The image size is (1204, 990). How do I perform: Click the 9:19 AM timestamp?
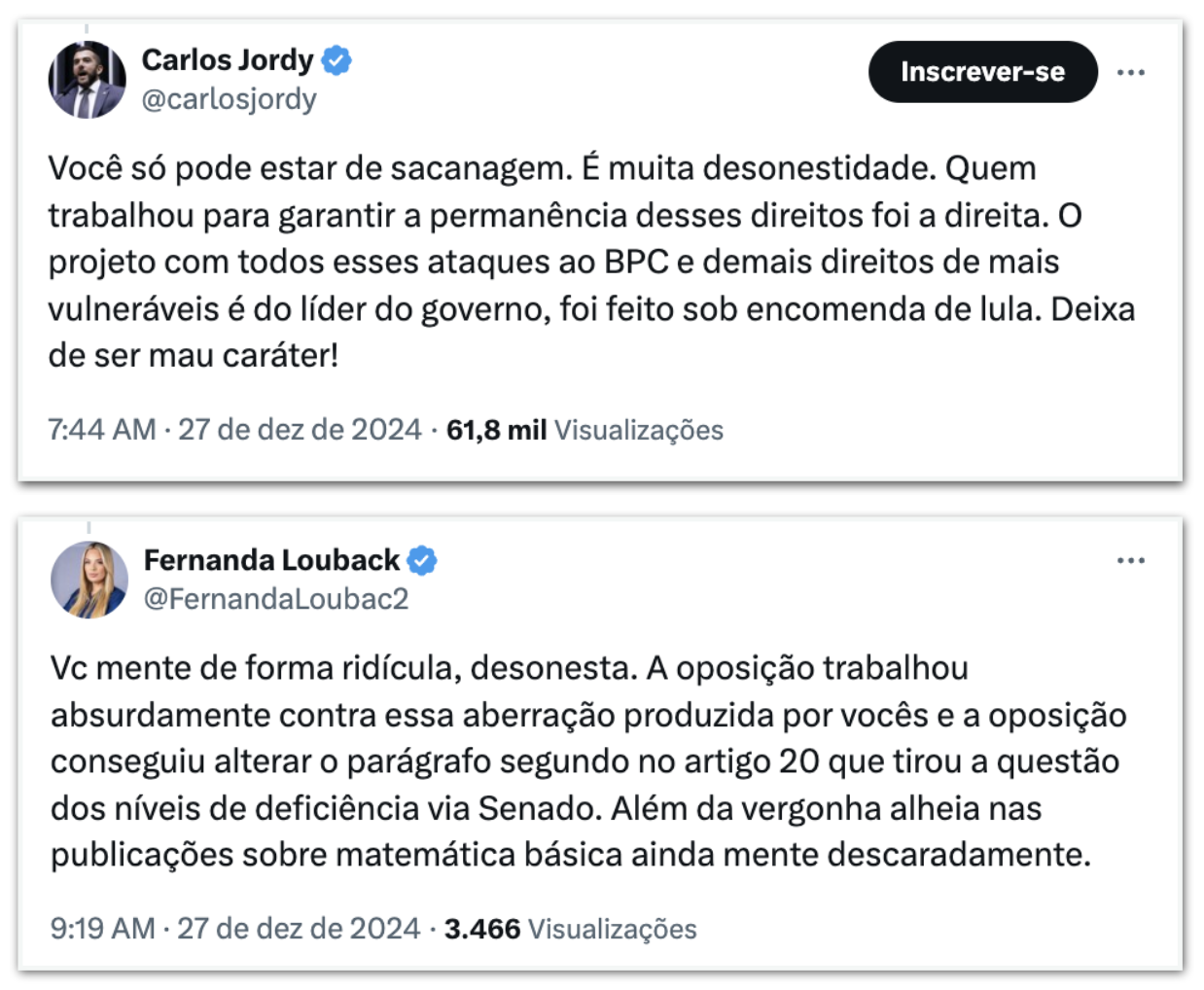click(103, 929)
